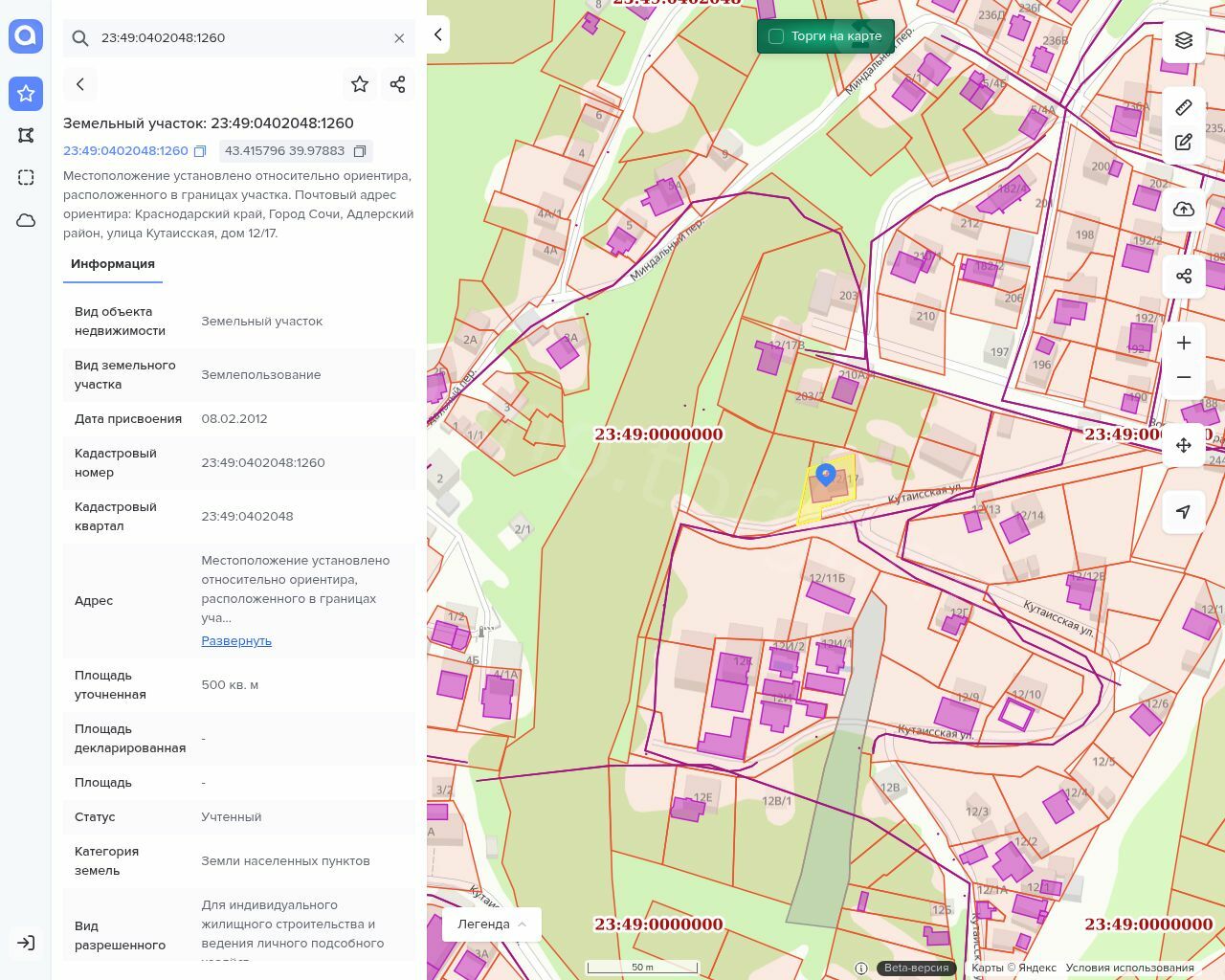This screenshot has height=980, width=1225.
Task: Add parcel to favorites with star
Action: point(360,84)
